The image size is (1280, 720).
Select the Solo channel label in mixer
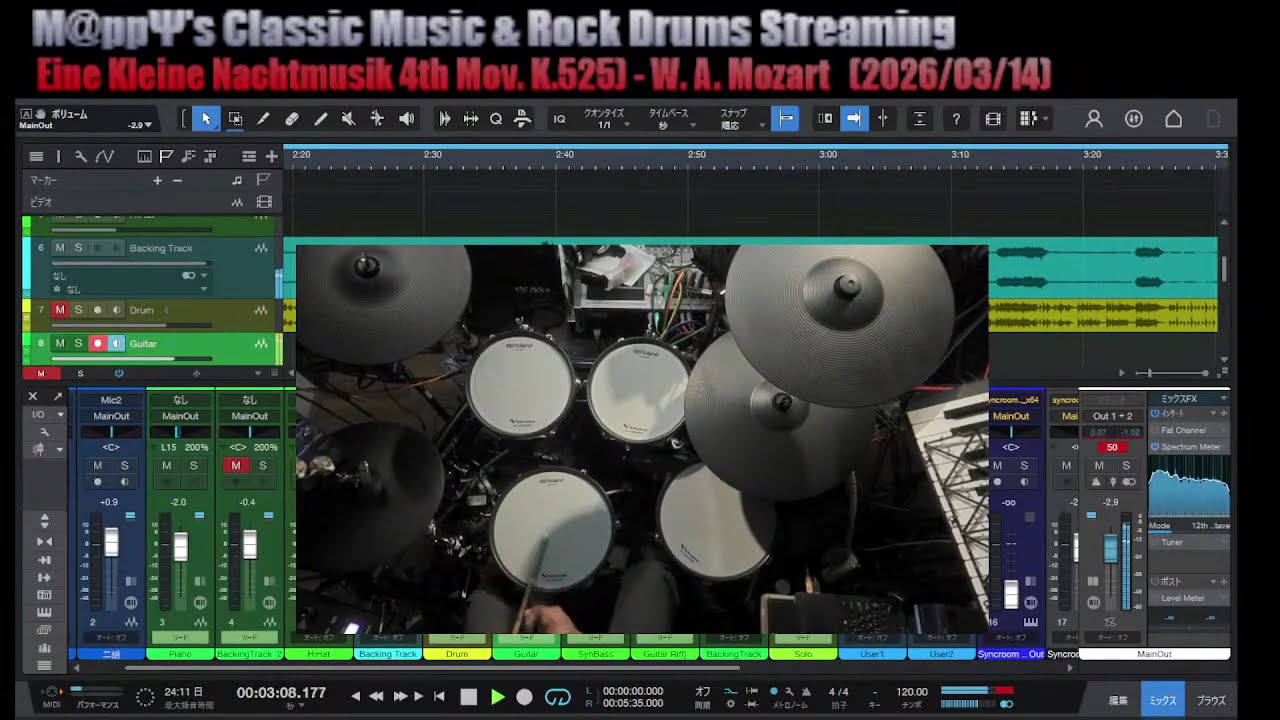click(803, 654)
